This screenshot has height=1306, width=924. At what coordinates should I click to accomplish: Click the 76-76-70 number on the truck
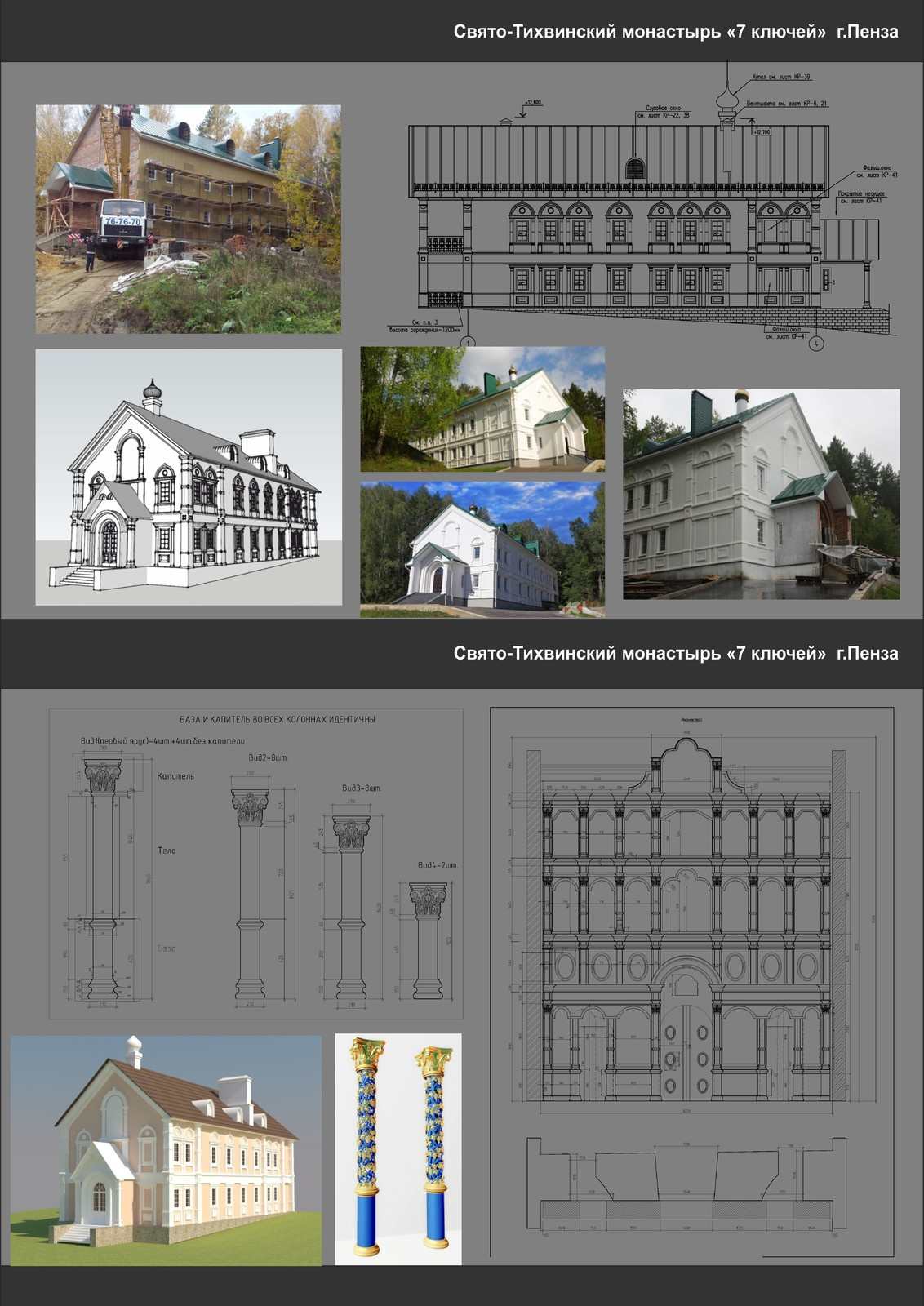(x=122, y=222)
